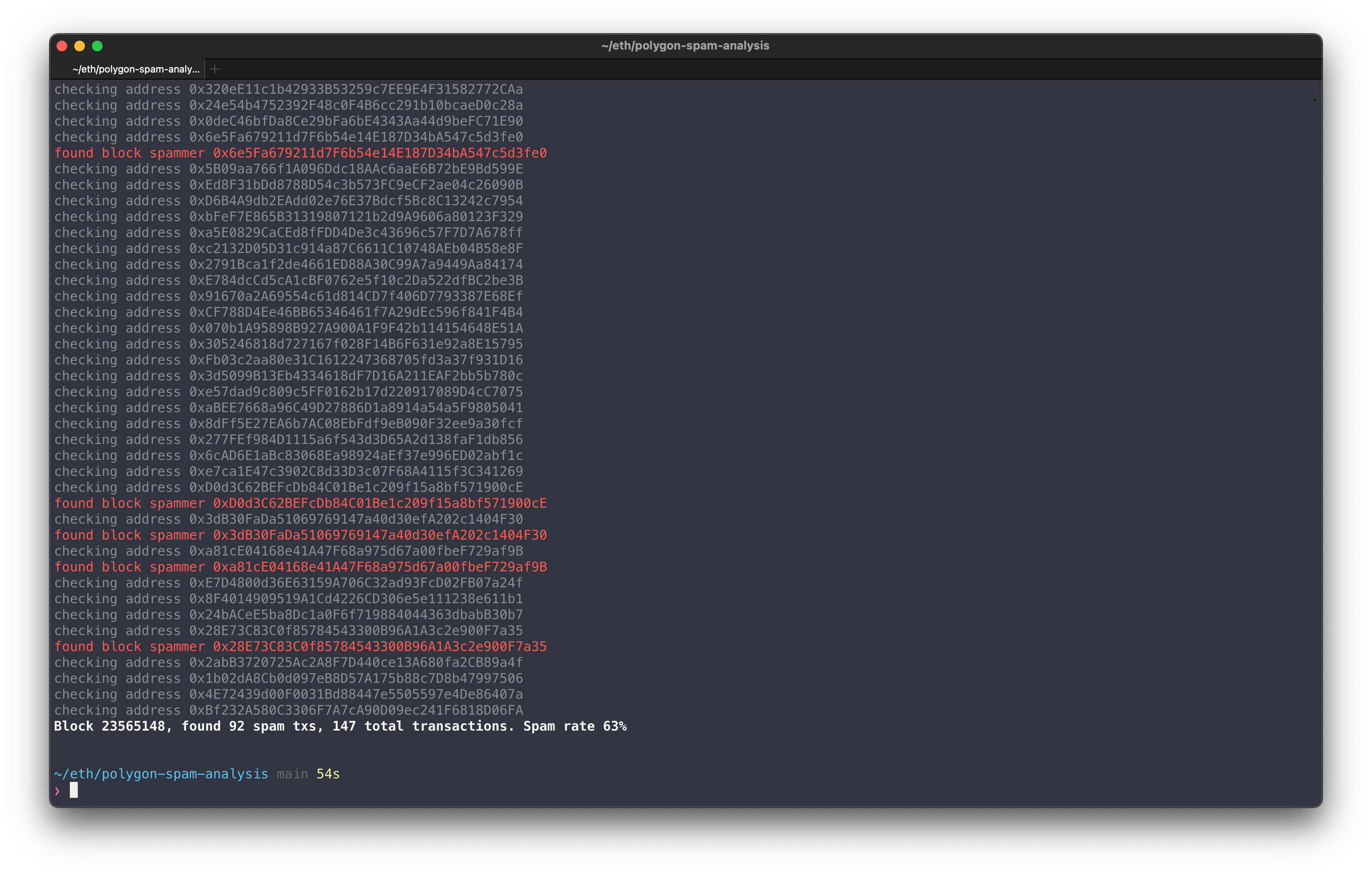1372x873 pixels.
Task: Click spammer address 0x6e5Fa679211d7F6b54e14E187D34bA547c5d3fe0 in red
Action: [379, 153]
